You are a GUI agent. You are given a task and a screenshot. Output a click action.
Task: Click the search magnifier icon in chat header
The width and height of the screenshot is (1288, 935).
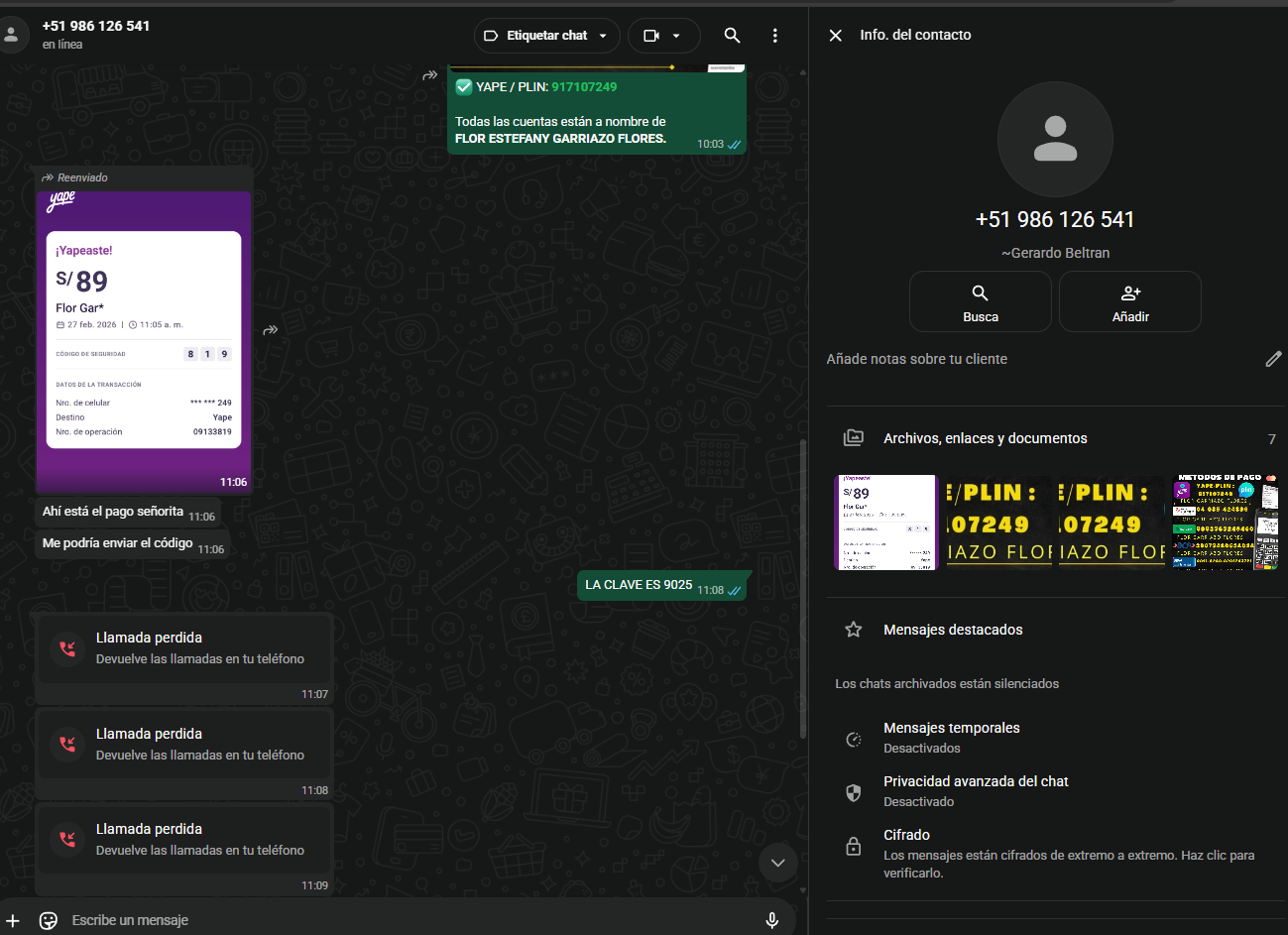point(732,36)
